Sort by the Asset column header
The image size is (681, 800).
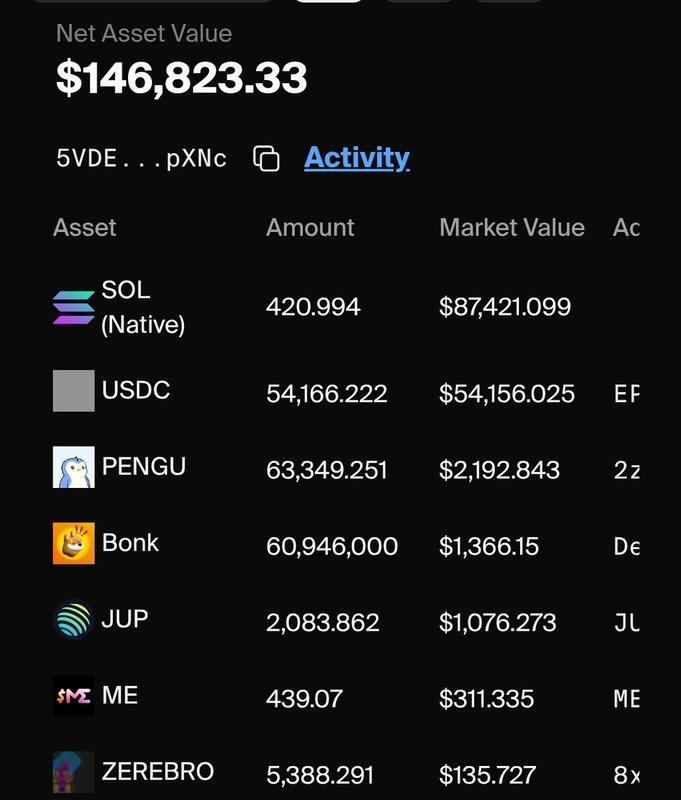click(x=85, y=228)
